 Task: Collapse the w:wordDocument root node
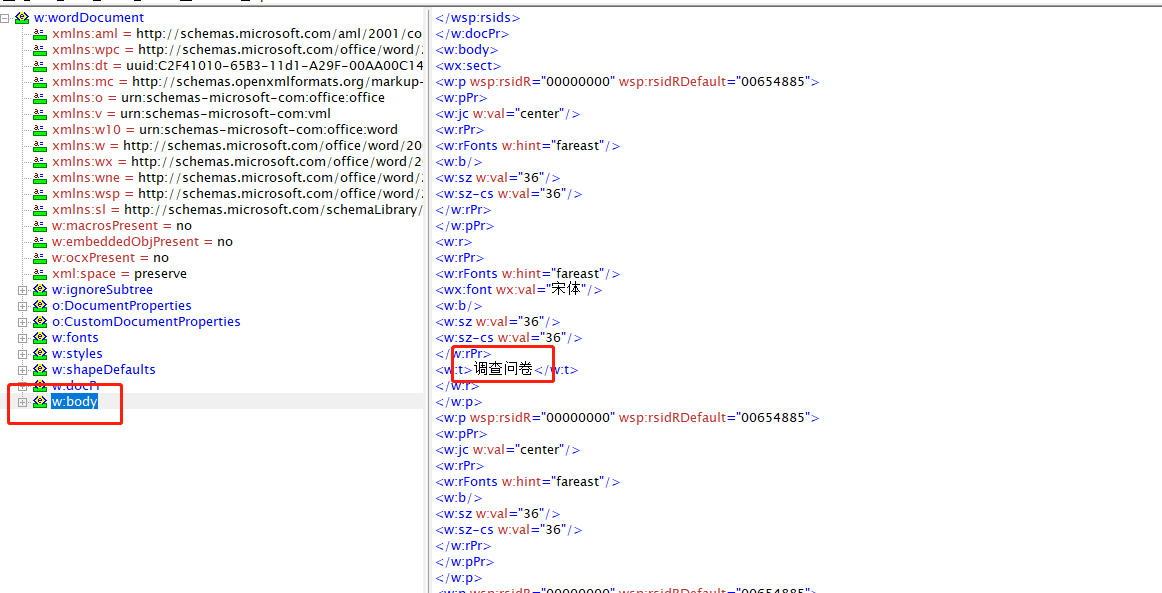click(5, 18)
